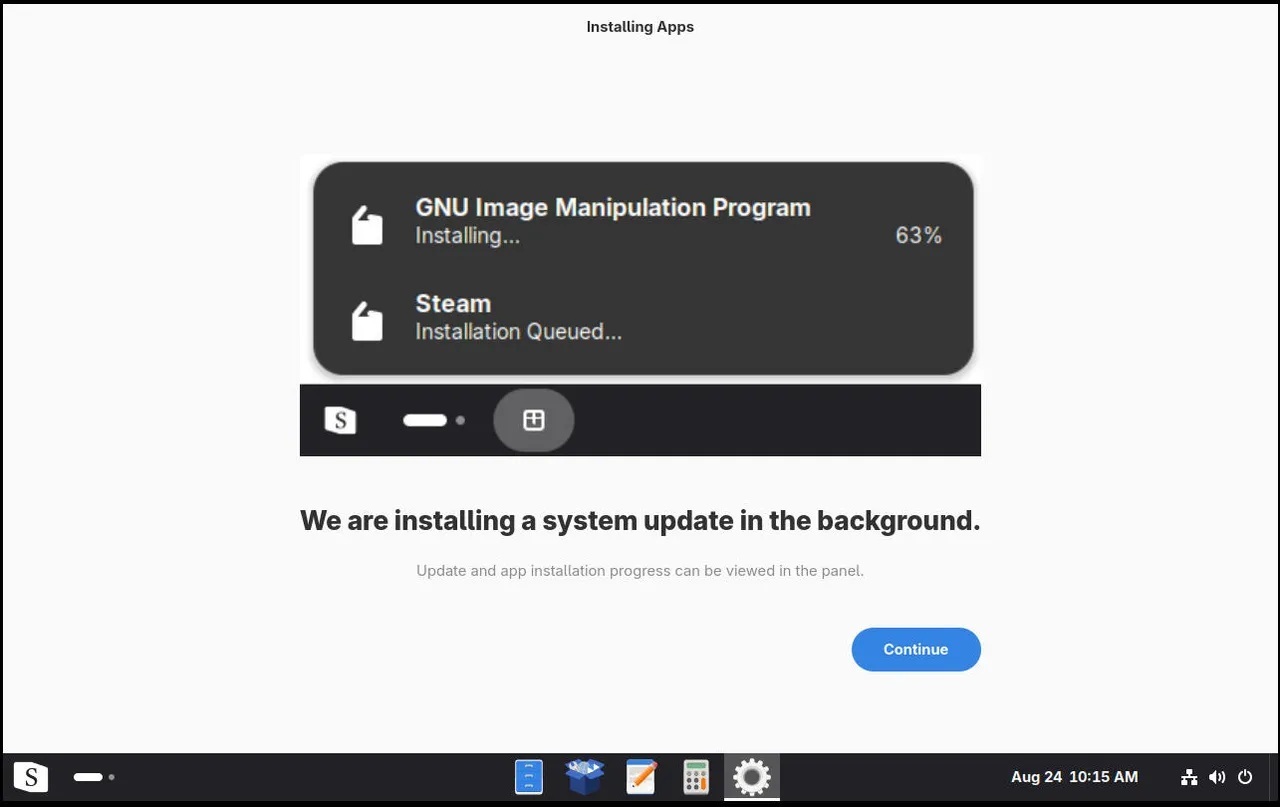This screenshot has height=807, width=1280.
Task: Open the power menu icon
Action: pyautogui.click(x=1245, y=777)
